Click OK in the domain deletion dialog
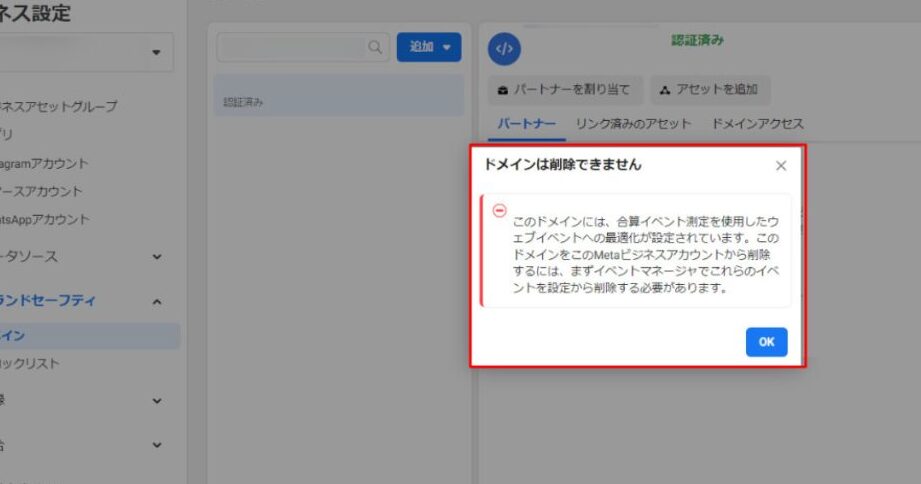The width and height of the screenshot is (921, 484). [x=766, y=342]
